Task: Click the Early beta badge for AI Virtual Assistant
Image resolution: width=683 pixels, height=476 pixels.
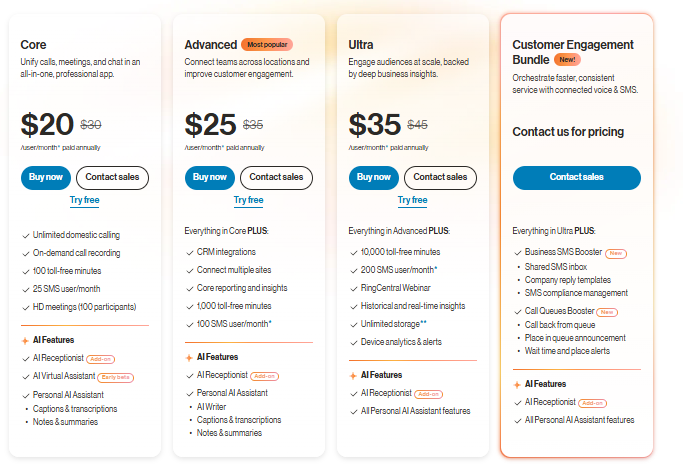Action: [116, 377]
